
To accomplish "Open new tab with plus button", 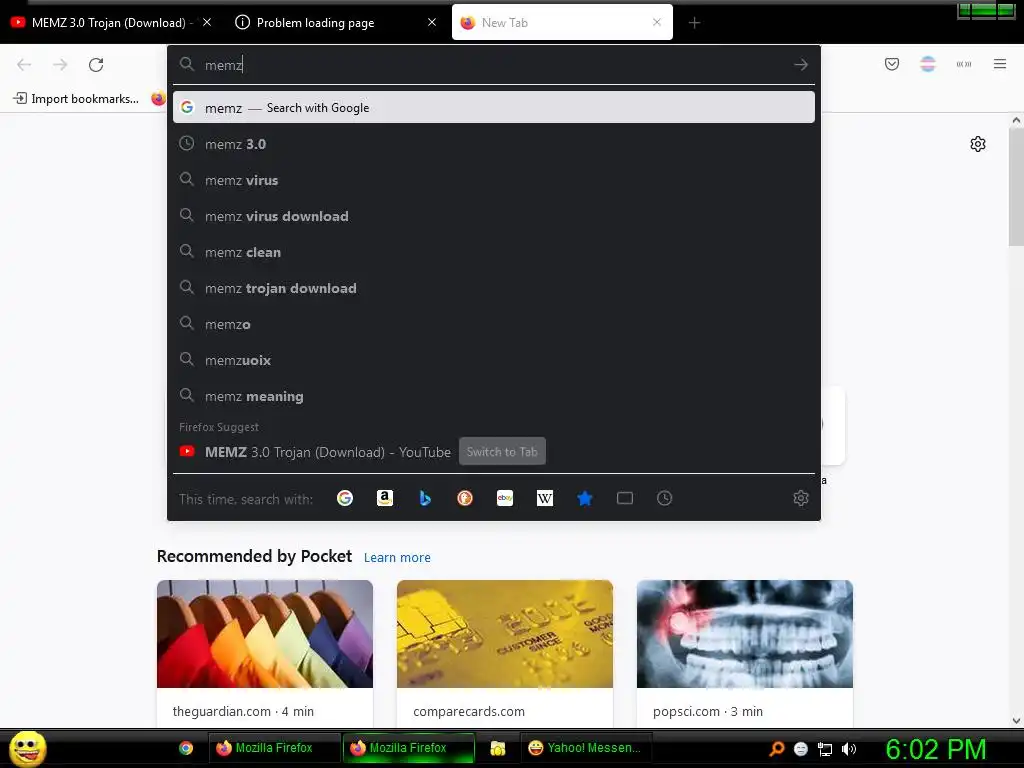I will click(x=694, y=23).
